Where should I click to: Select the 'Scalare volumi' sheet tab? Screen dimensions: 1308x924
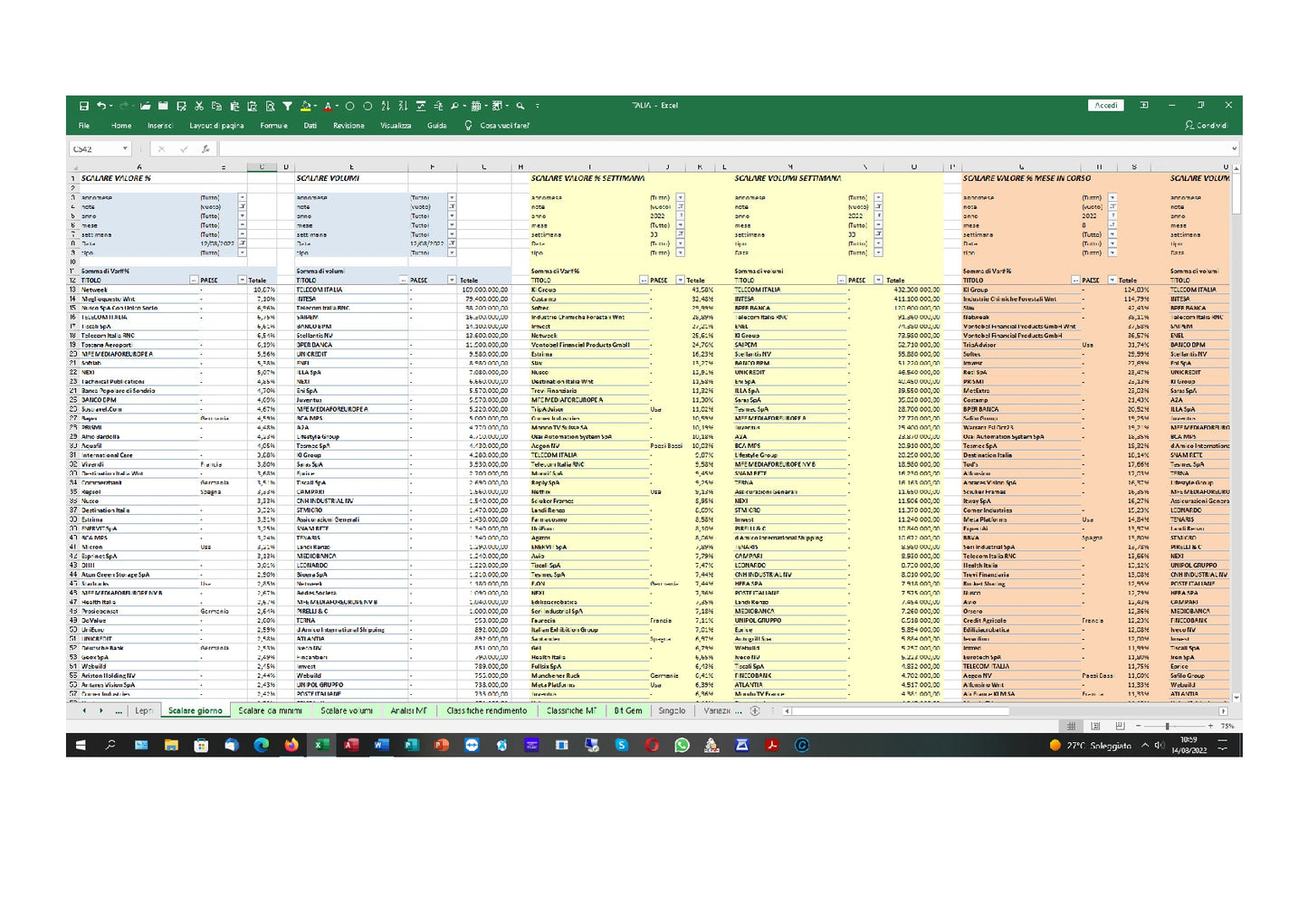(x=347, y=711)
